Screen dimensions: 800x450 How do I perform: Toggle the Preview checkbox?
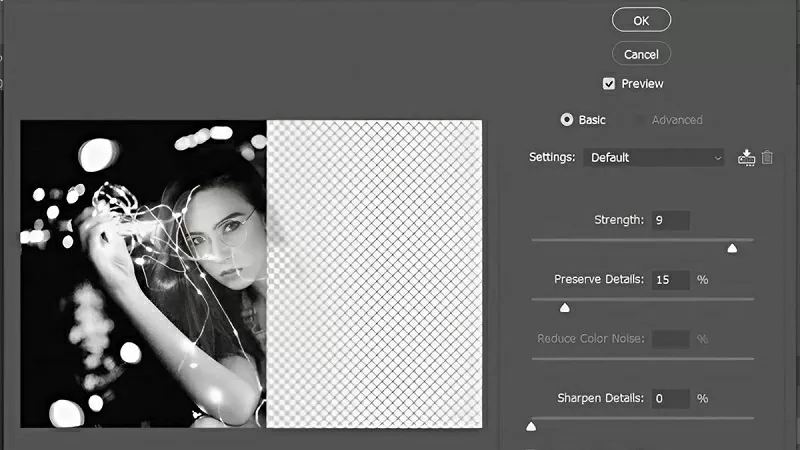pyautogui.click(x=609, y=84)
